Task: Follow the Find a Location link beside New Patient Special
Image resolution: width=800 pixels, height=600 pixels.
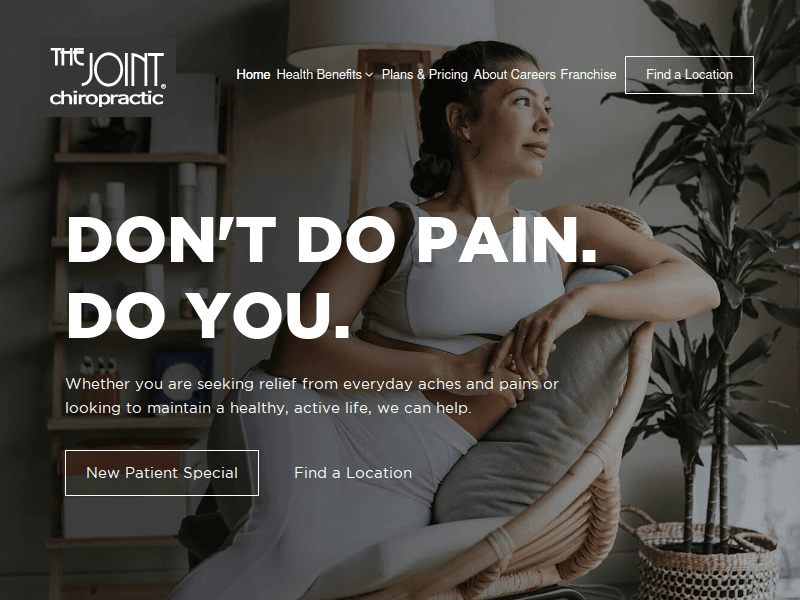Action: coord(353,473)
